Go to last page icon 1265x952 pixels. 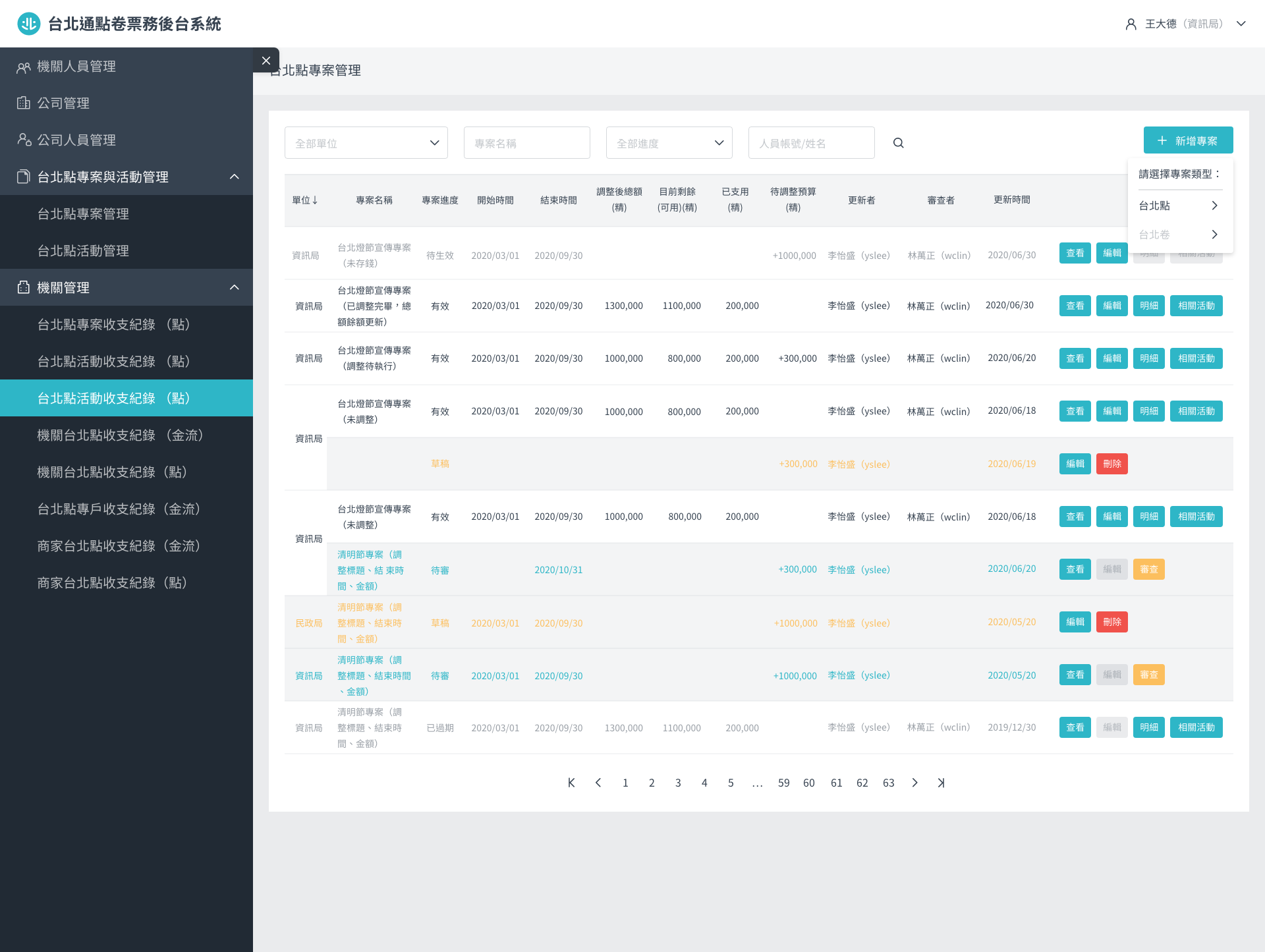coord(941,783)
